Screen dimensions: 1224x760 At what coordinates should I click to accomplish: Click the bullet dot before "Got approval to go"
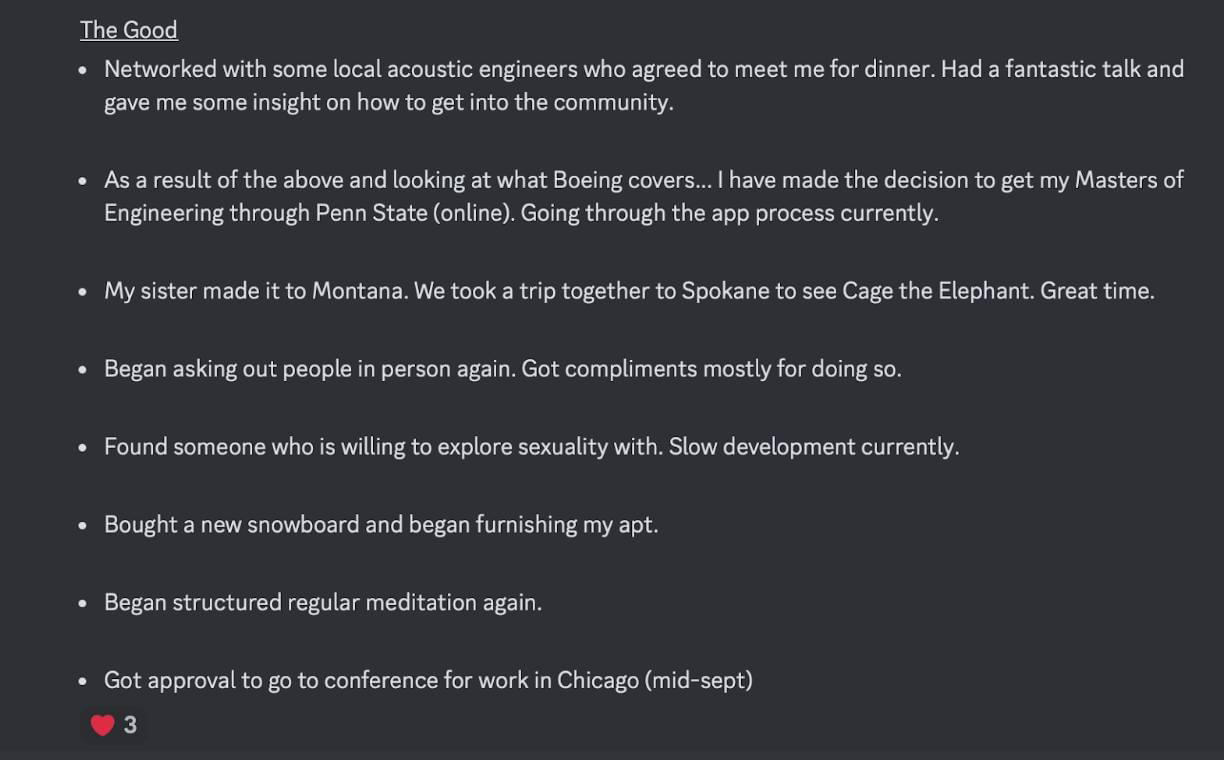(84, 681)
